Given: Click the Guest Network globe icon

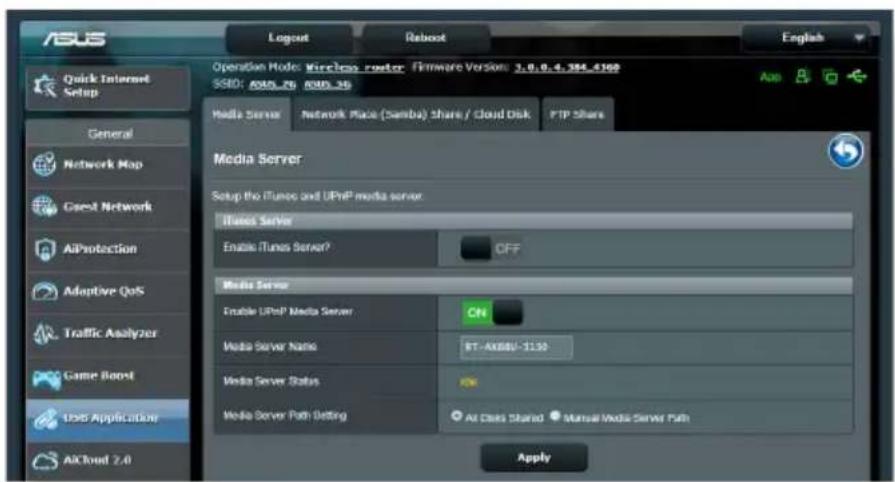Looking at the screenshot, I should tap(44, 206).
